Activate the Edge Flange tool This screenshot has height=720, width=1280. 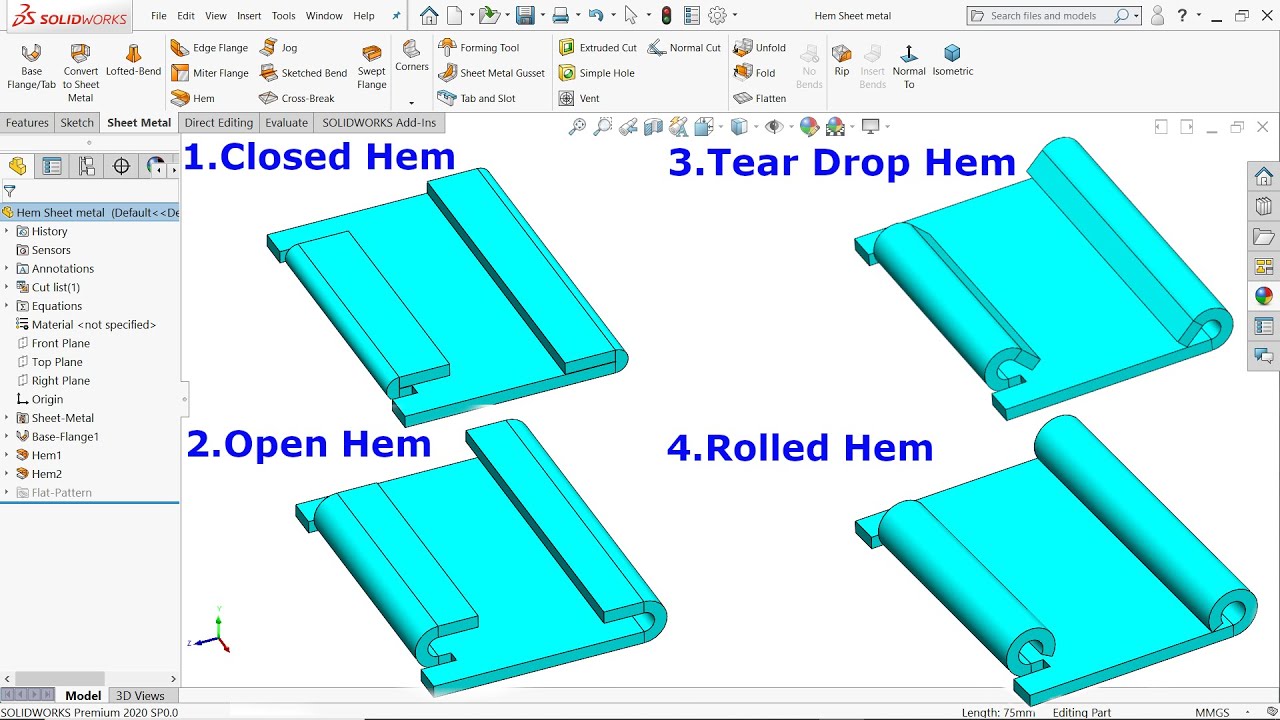click(209, 48)
